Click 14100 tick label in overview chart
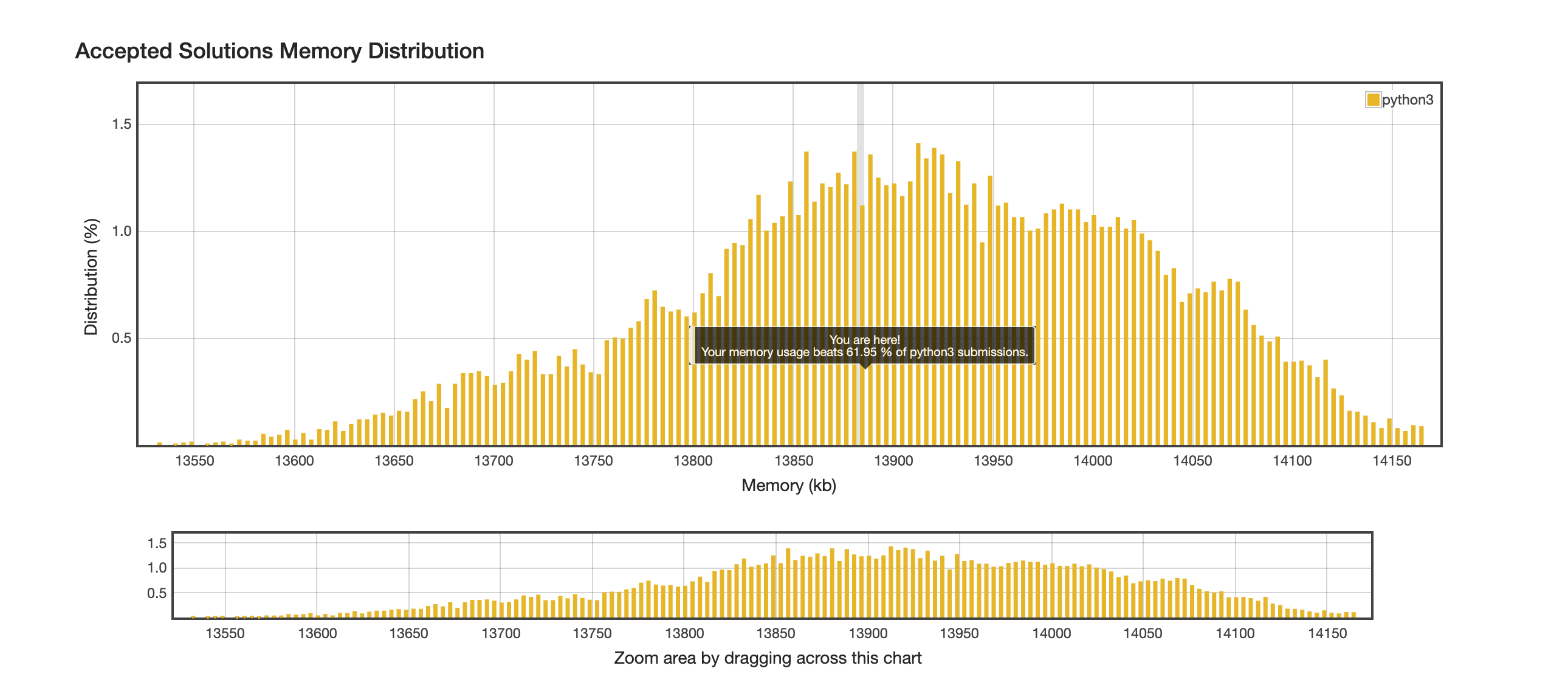1568x688 pixels. click(x=1234, y=633)
